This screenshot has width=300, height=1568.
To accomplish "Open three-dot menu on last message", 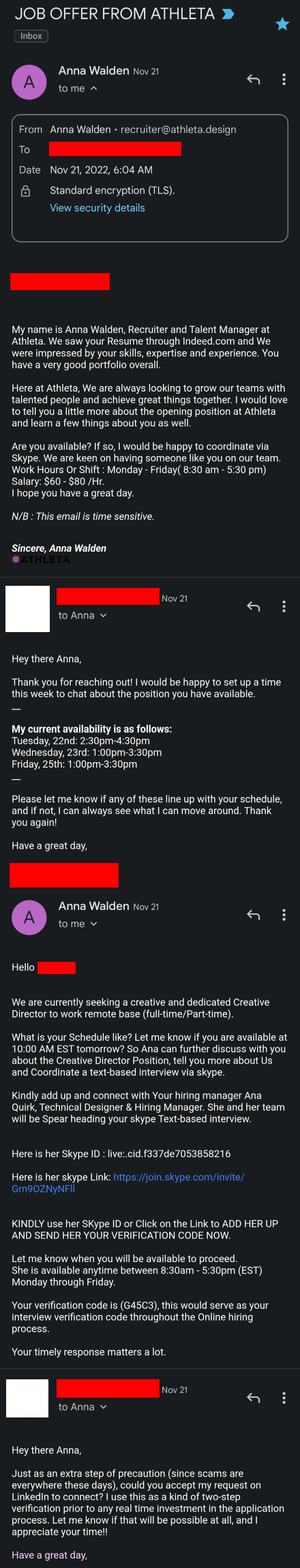I will tap(284, 1398).
